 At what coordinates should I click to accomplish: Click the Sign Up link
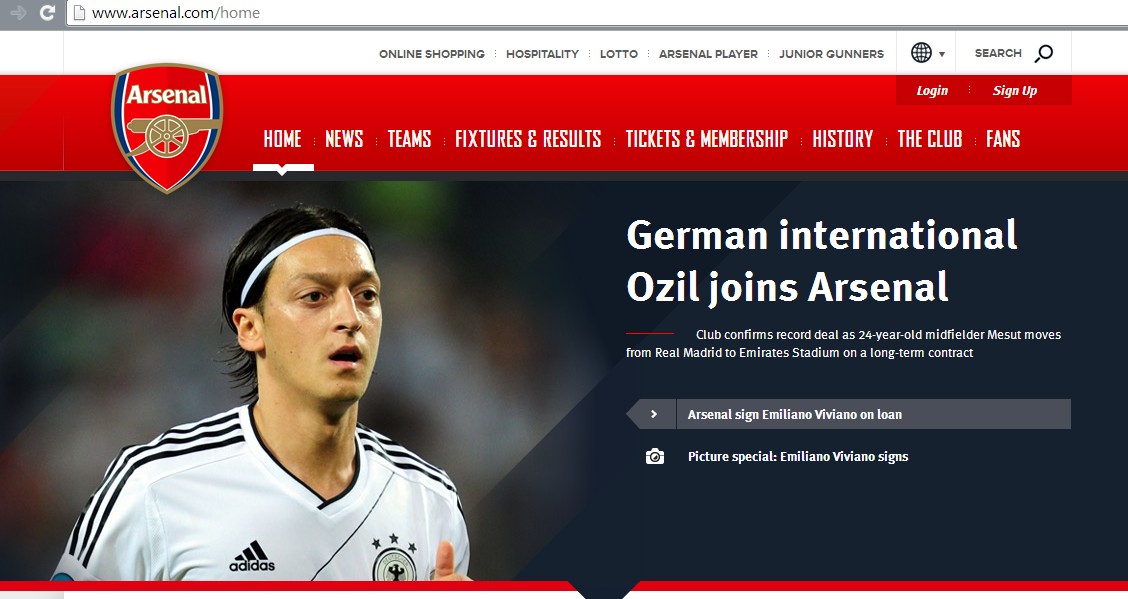pos(1014,91)
